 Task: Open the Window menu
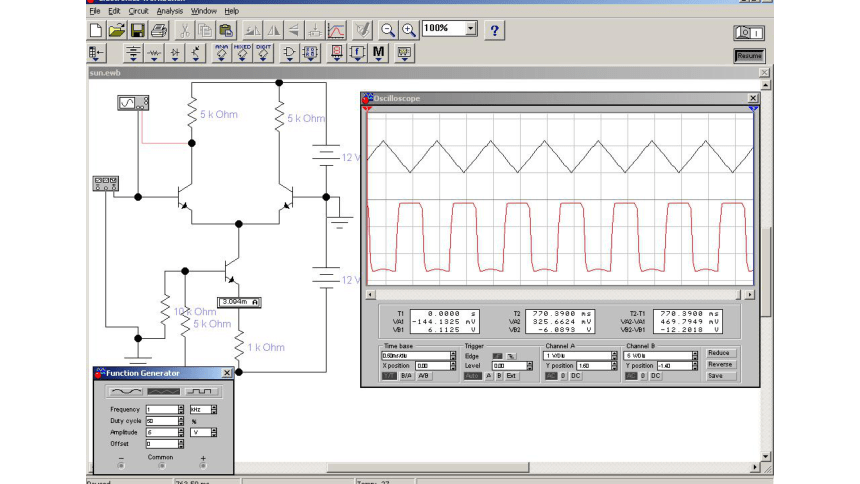[x=203, y=11]
